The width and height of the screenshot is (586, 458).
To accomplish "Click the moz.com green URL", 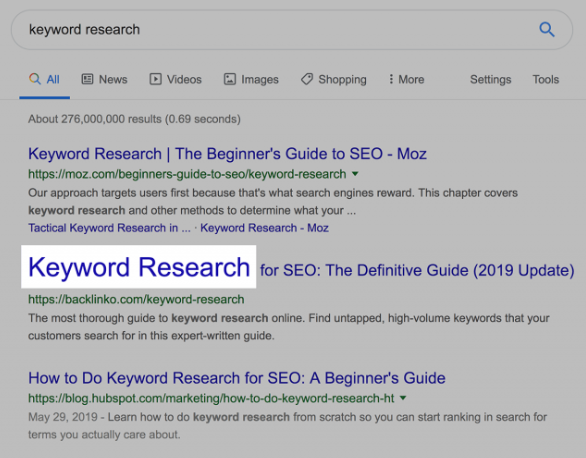I will 187,174.
